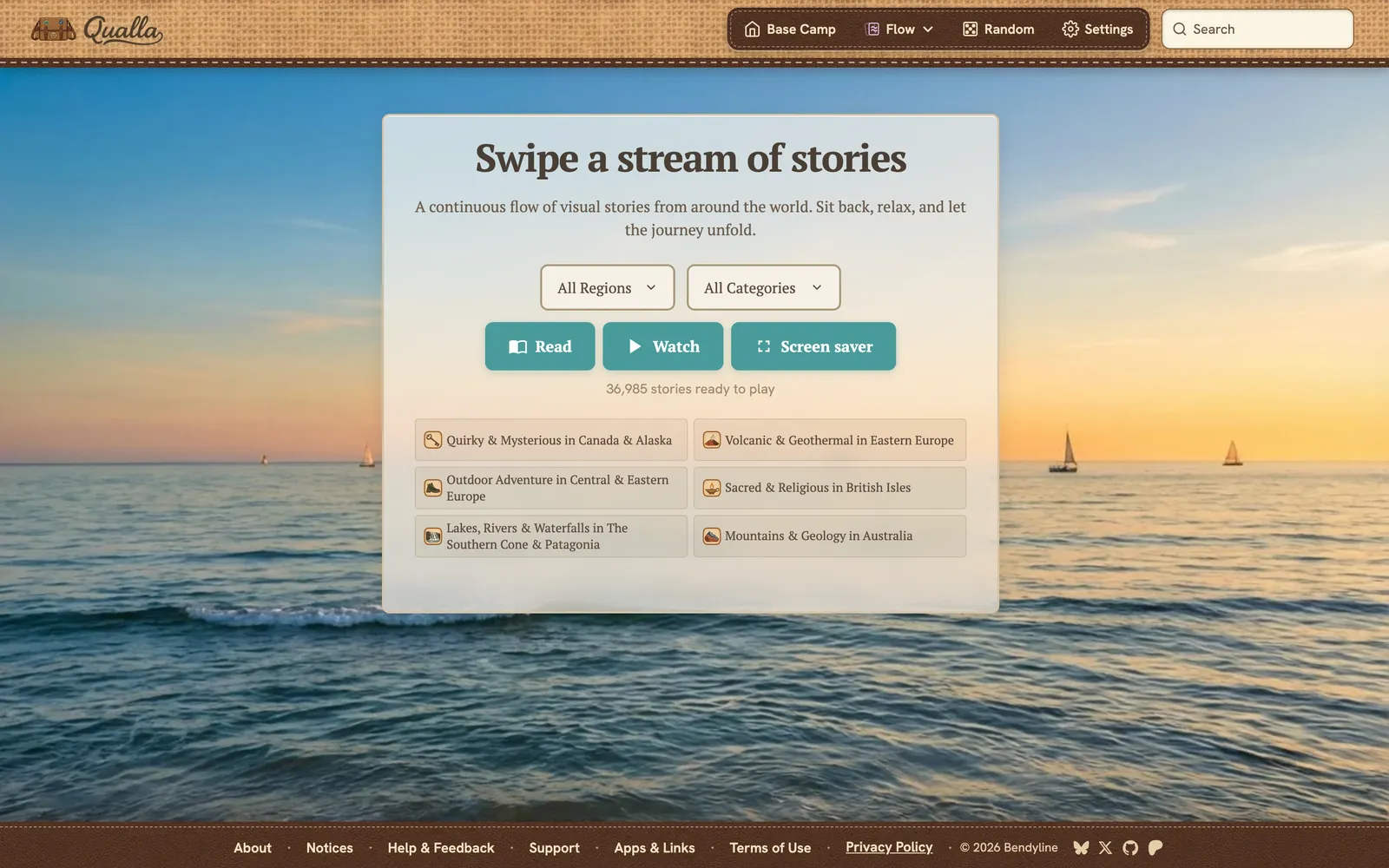Click the magnifier icon in search box
Image resolution: width=1389 pixels, height=868 pixels.
pos(1180,30)
